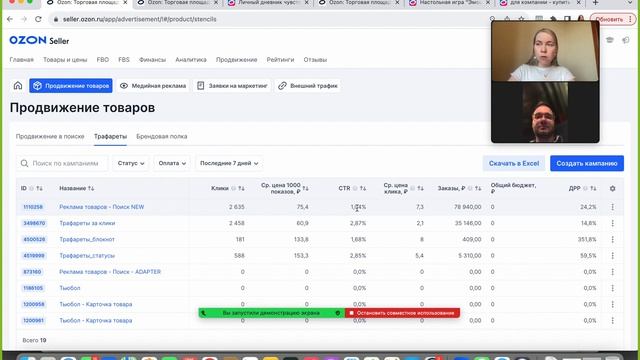This screenshot has width=640, height=360.
Task: Sort table by ДРР column
Action: (593, 188)
